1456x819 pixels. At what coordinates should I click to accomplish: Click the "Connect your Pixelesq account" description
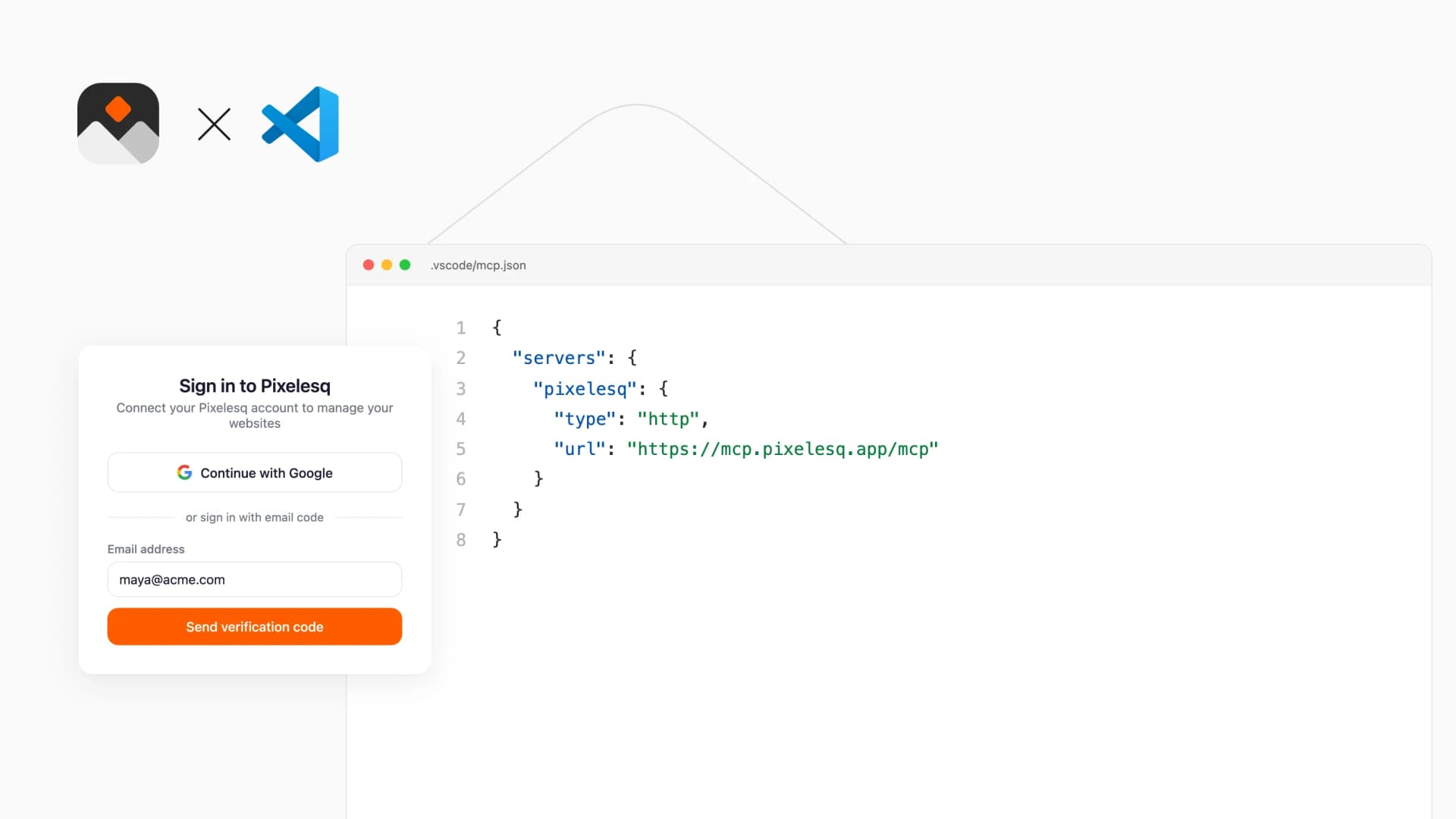255,416
